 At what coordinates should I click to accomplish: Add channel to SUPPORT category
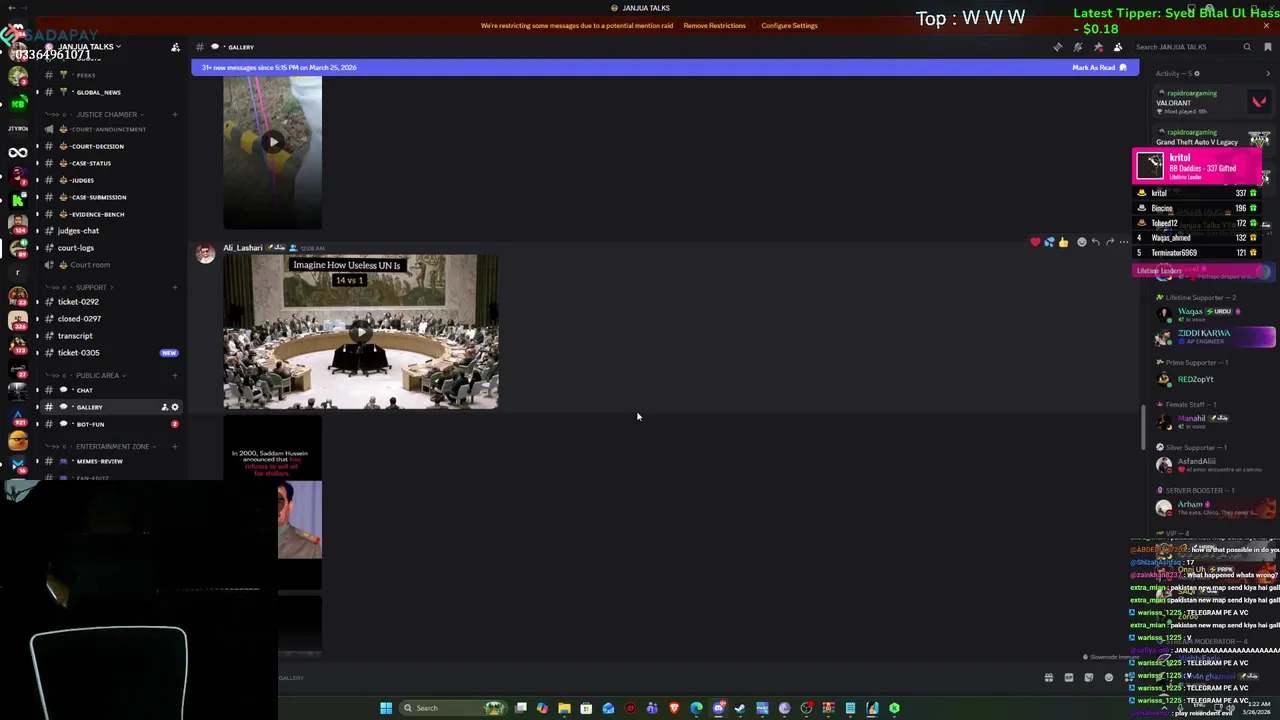click(174, 287)
